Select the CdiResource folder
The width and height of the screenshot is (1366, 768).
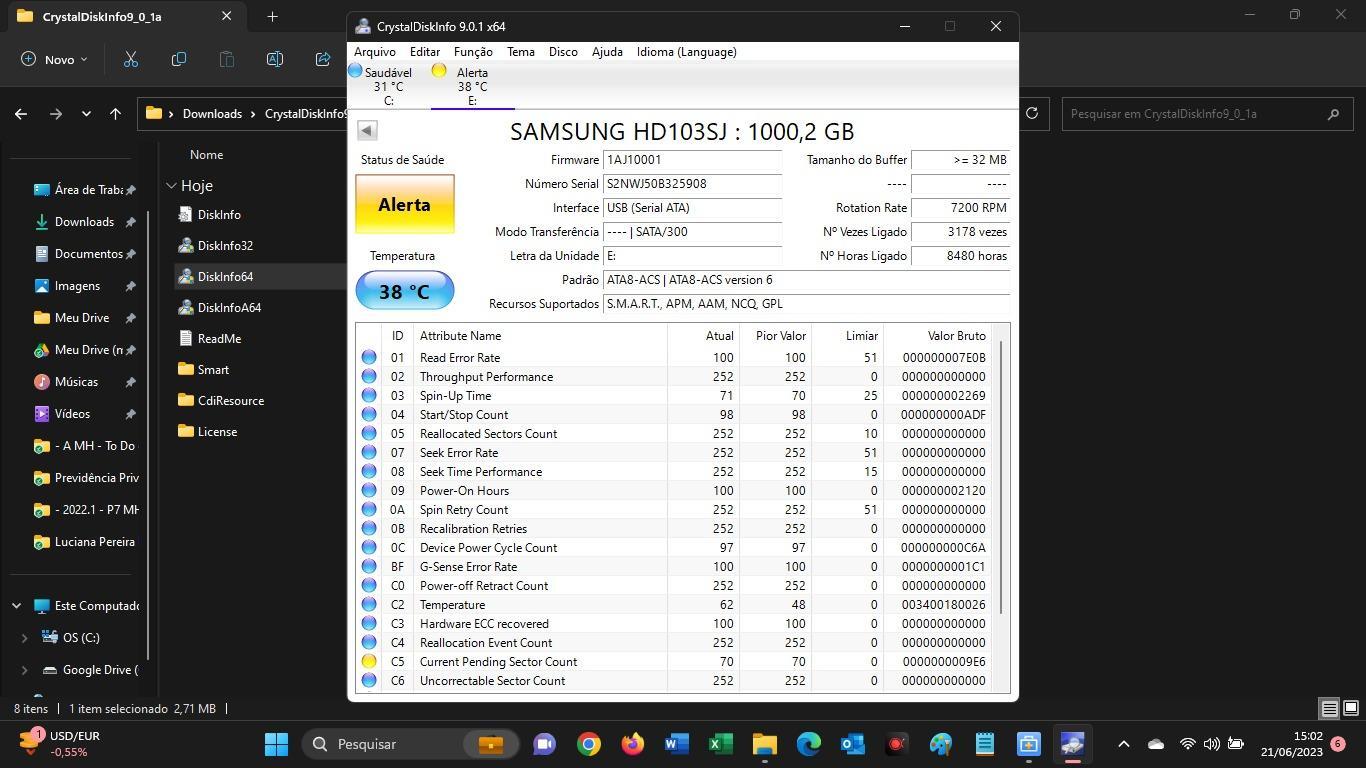[x=230, y=401]
